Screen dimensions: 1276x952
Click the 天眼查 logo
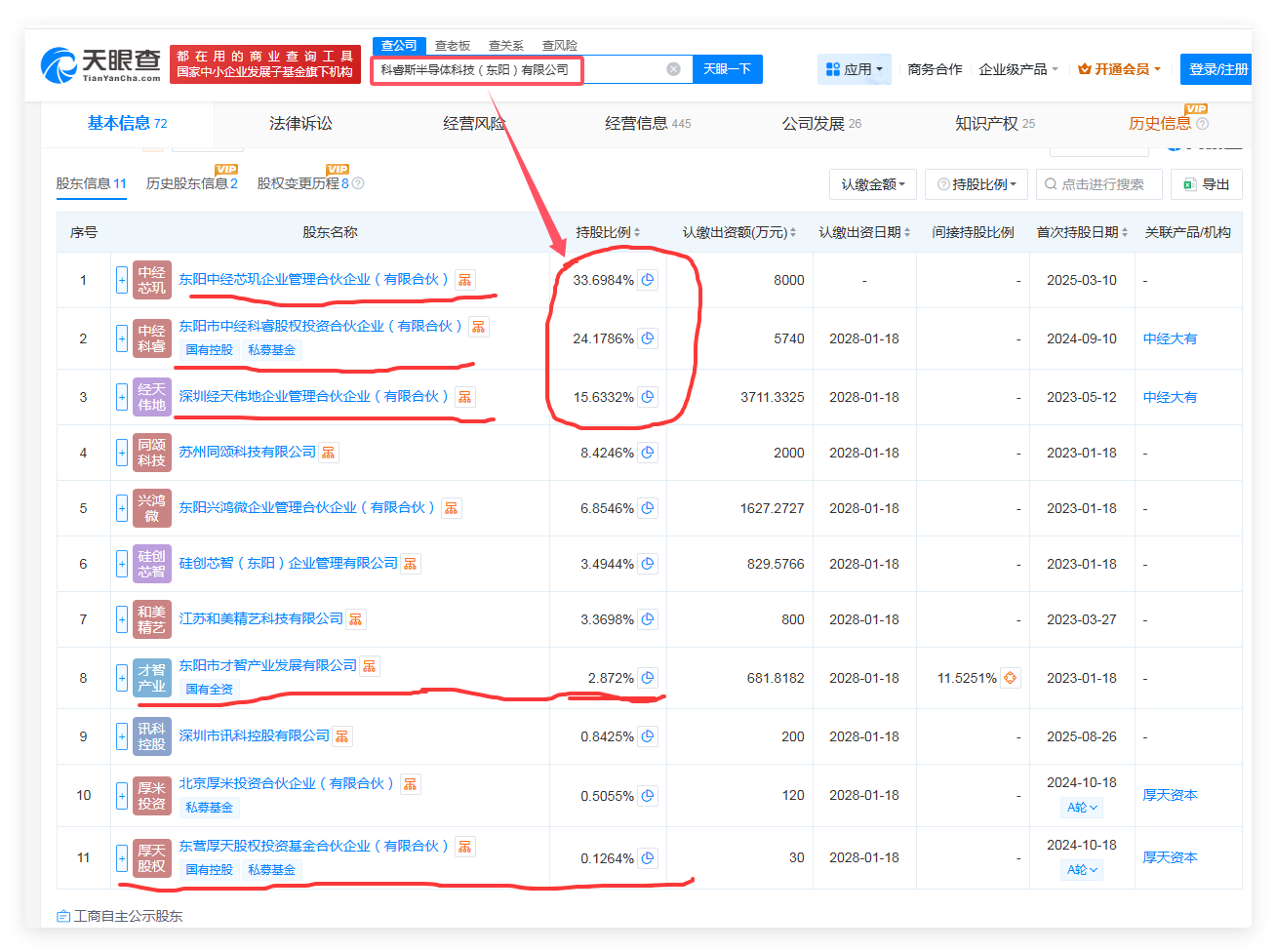point(101,65)
